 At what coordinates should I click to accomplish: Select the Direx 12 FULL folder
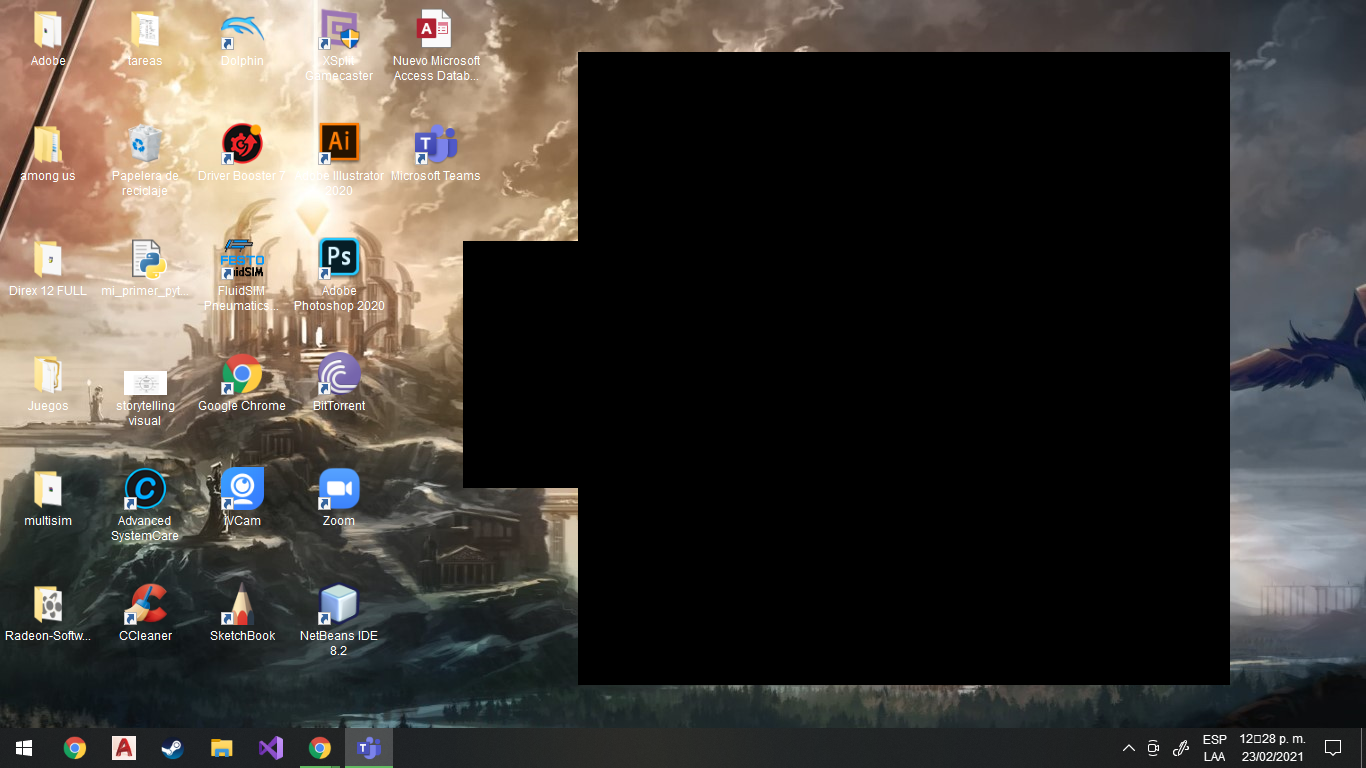click(48, 270)
